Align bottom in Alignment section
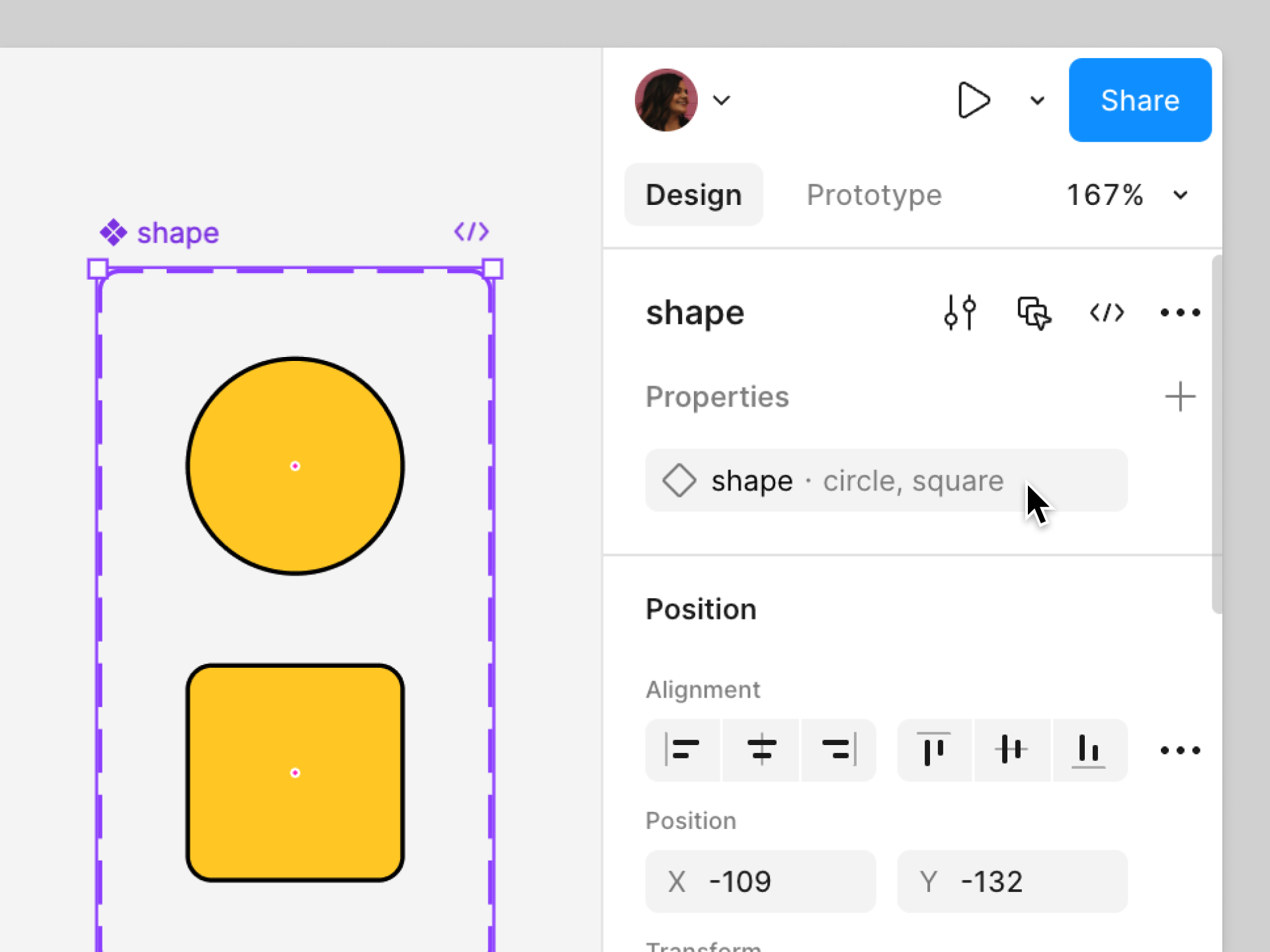 (1089, 750)
